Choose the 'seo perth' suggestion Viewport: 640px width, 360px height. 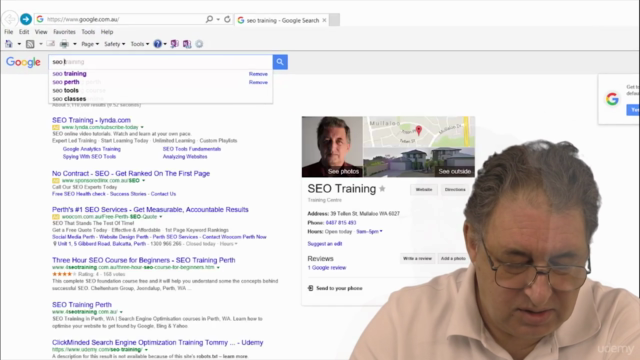pos(66,82)
